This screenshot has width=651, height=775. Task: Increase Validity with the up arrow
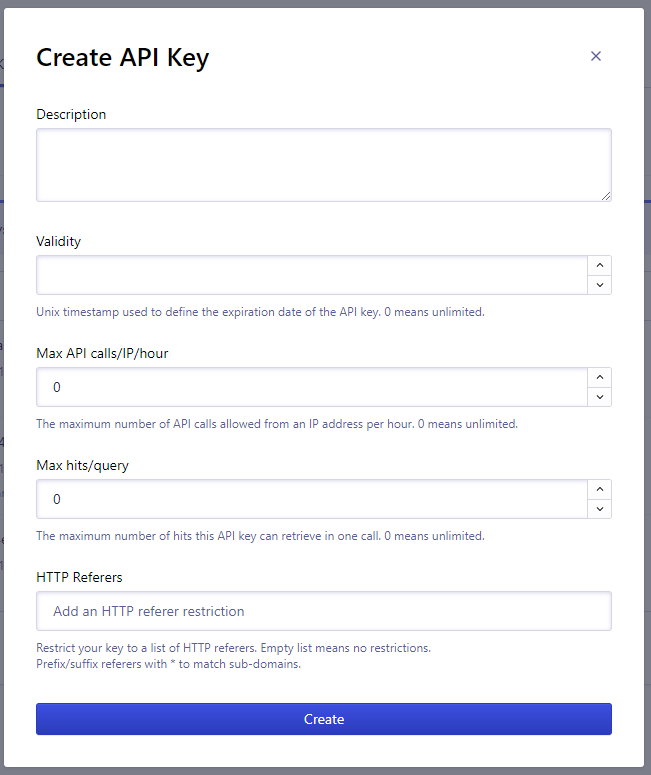(x=600, y=265)
